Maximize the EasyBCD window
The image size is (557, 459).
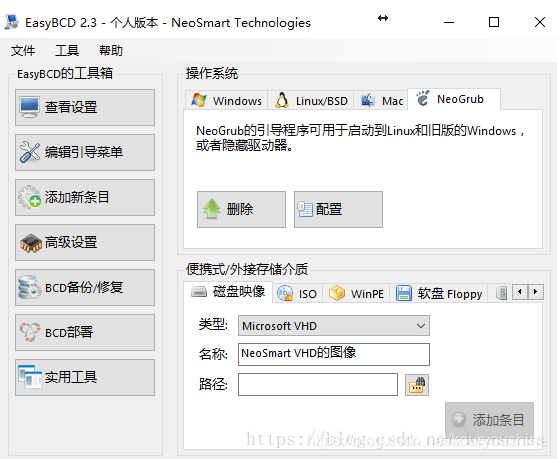(494, 22)
